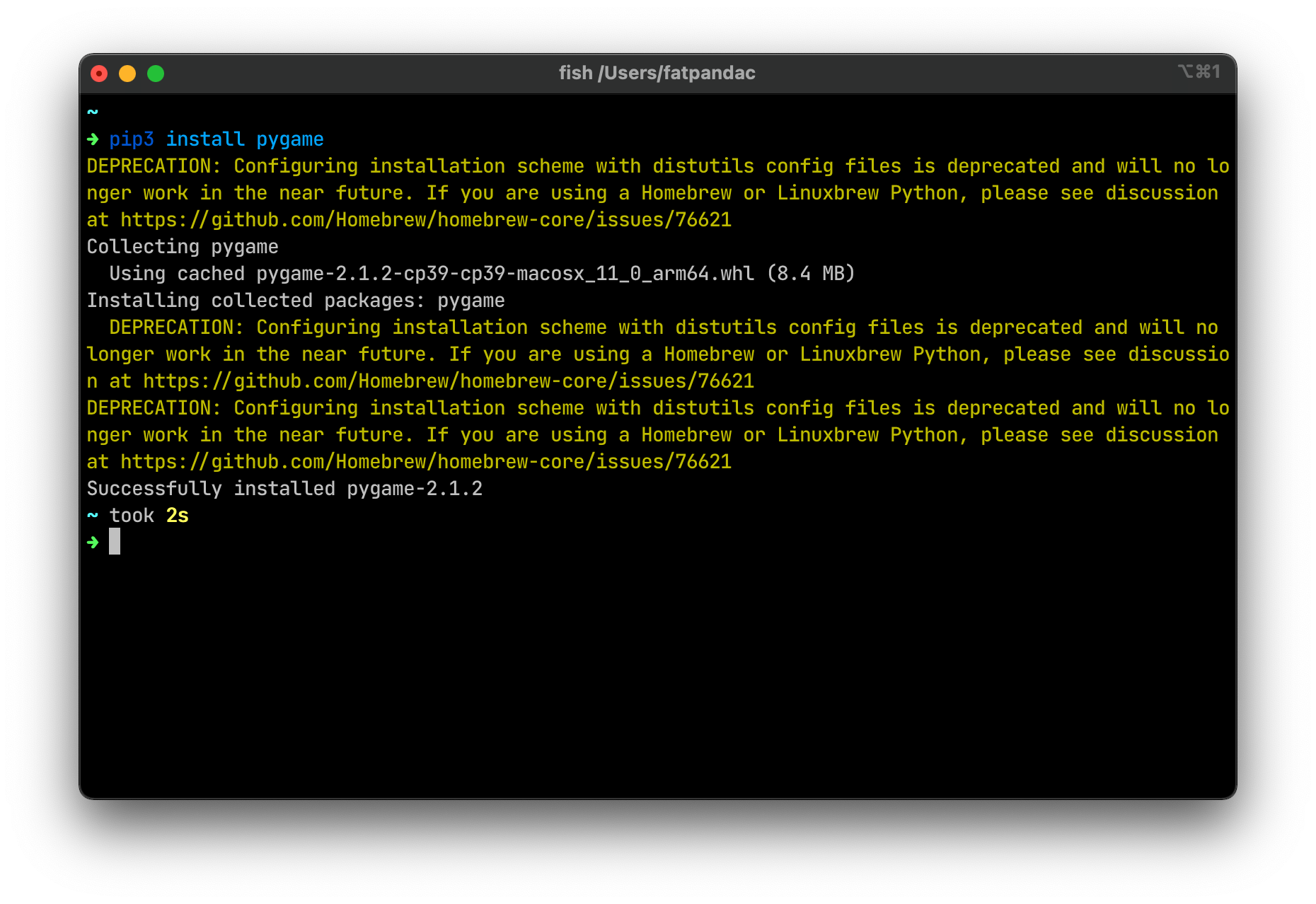Click the yellow "2s" duration text

178,516
